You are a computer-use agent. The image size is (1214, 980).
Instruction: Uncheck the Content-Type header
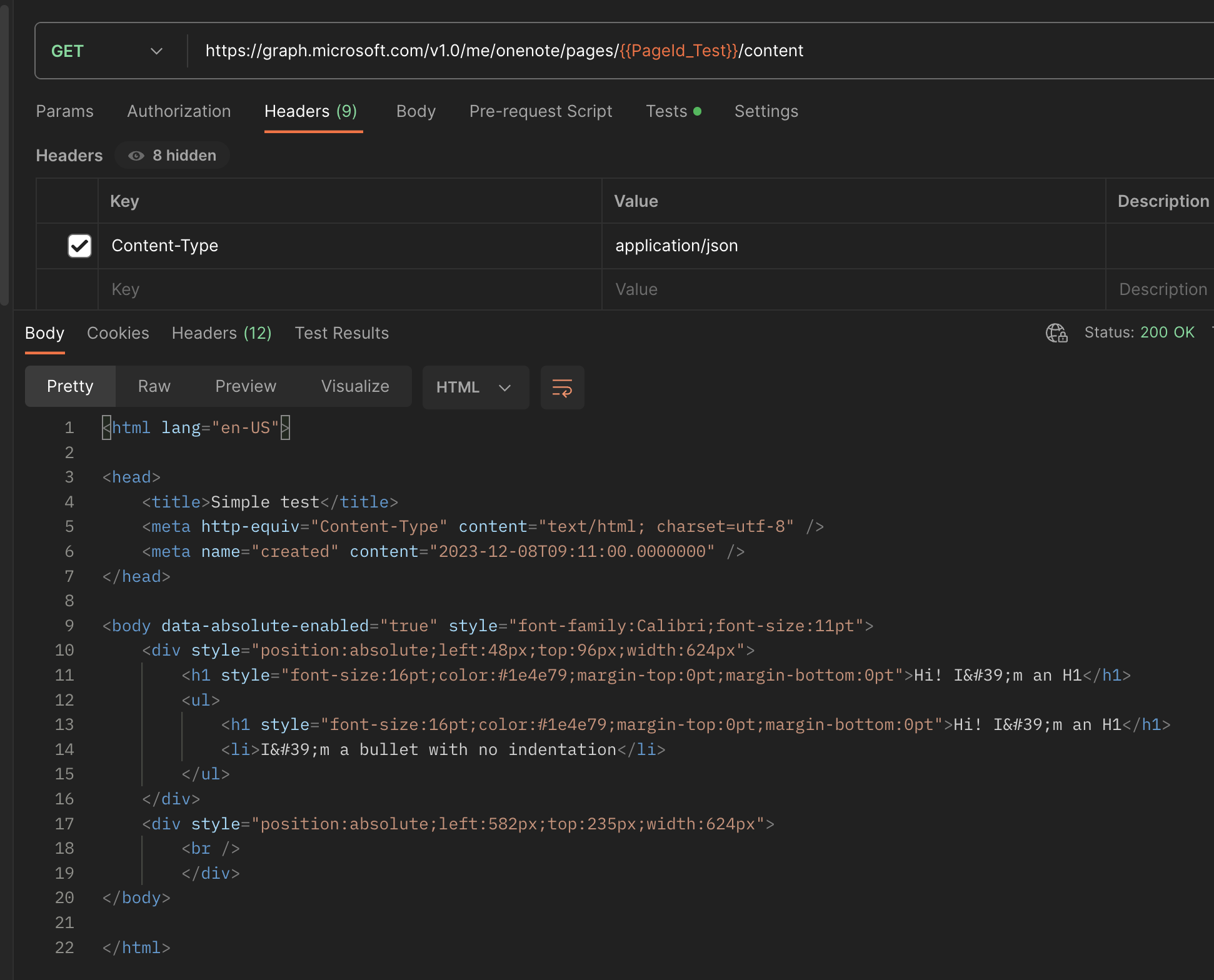tap(79, 246)
